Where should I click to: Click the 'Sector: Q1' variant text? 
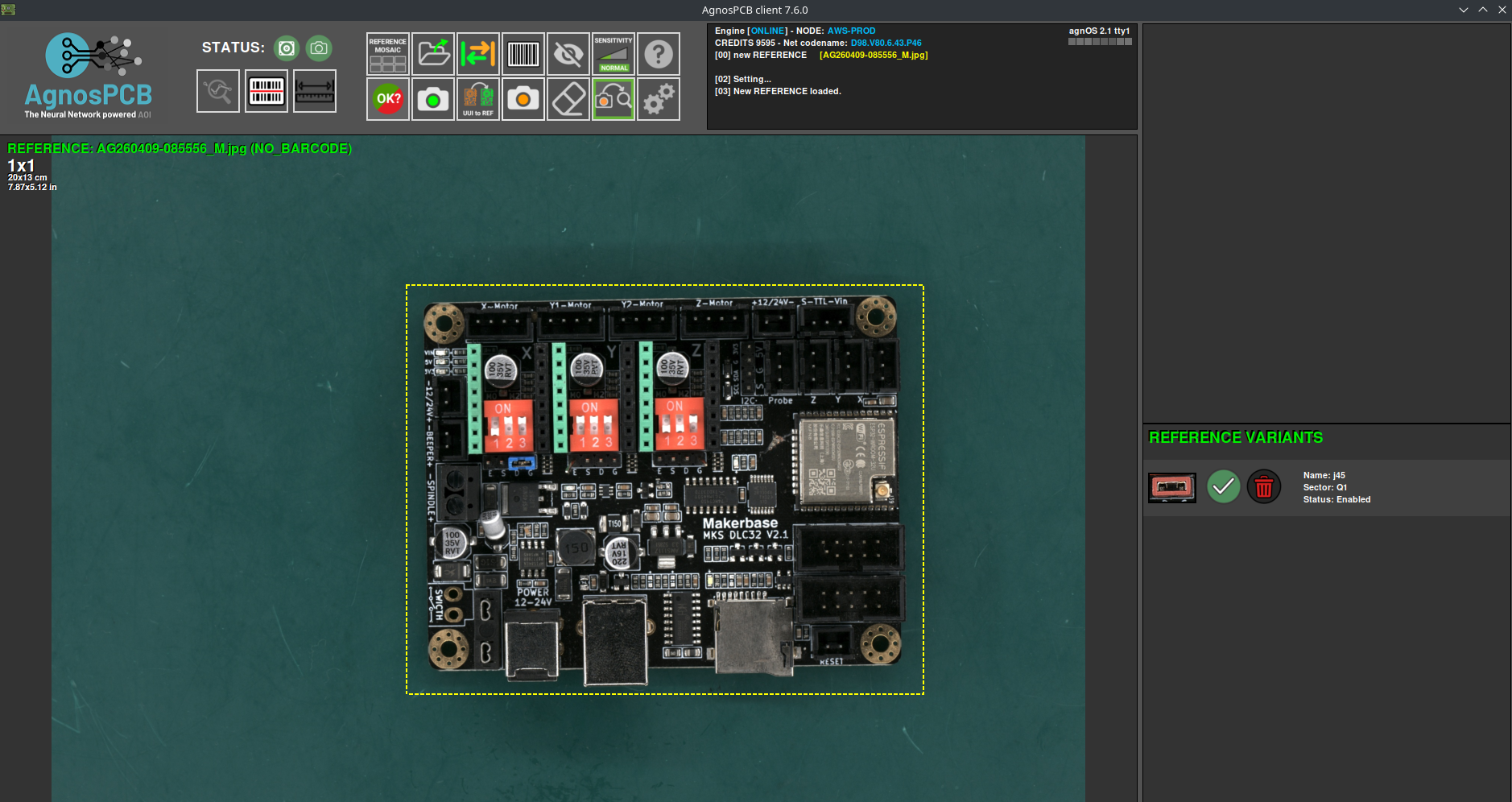(x=1325, y=487)
